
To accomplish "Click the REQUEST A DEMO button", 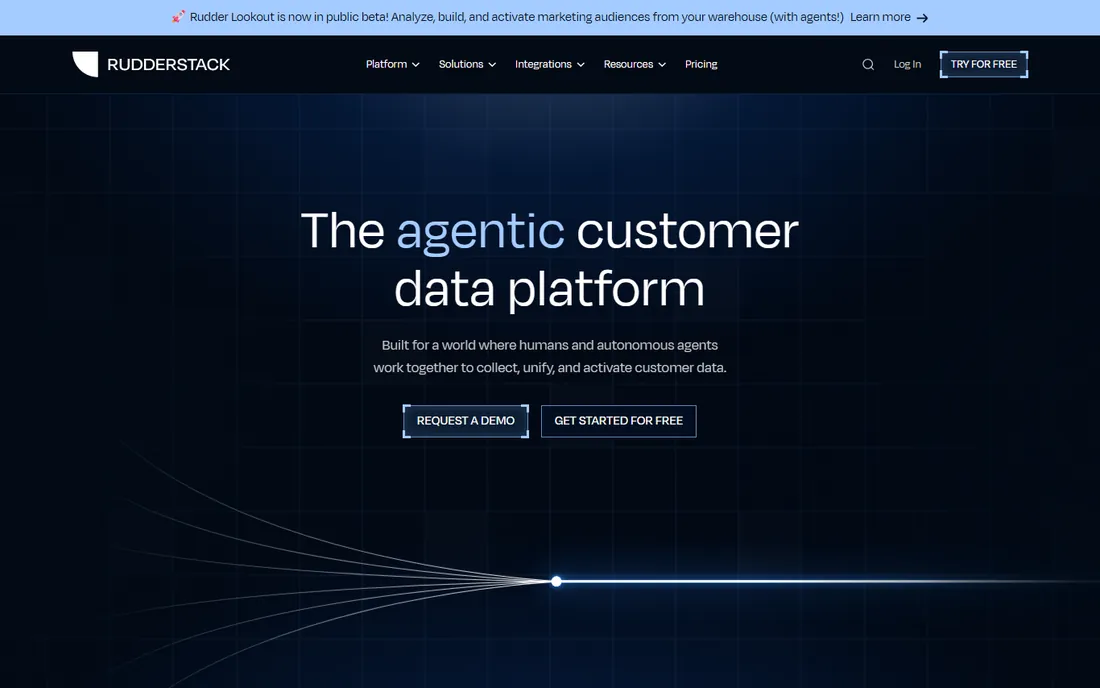I will pos(466,421).
